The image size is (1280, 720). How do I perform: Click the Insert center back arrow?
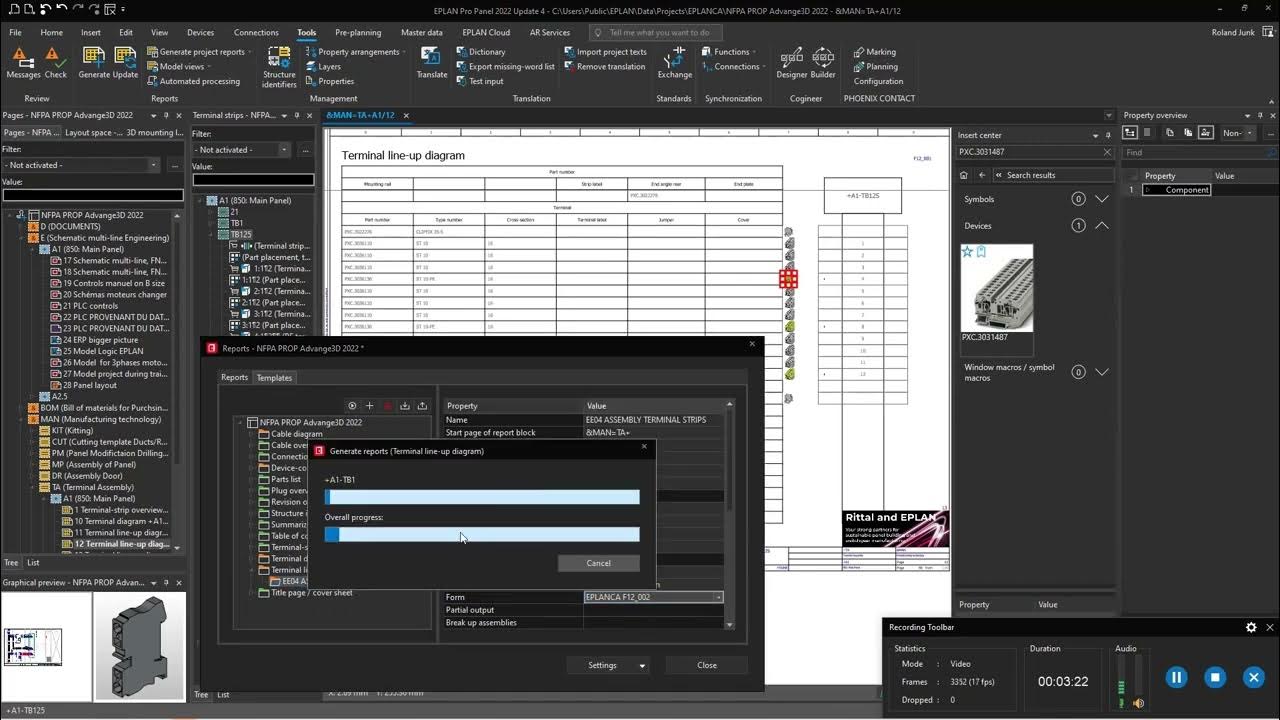click(982, 175)
